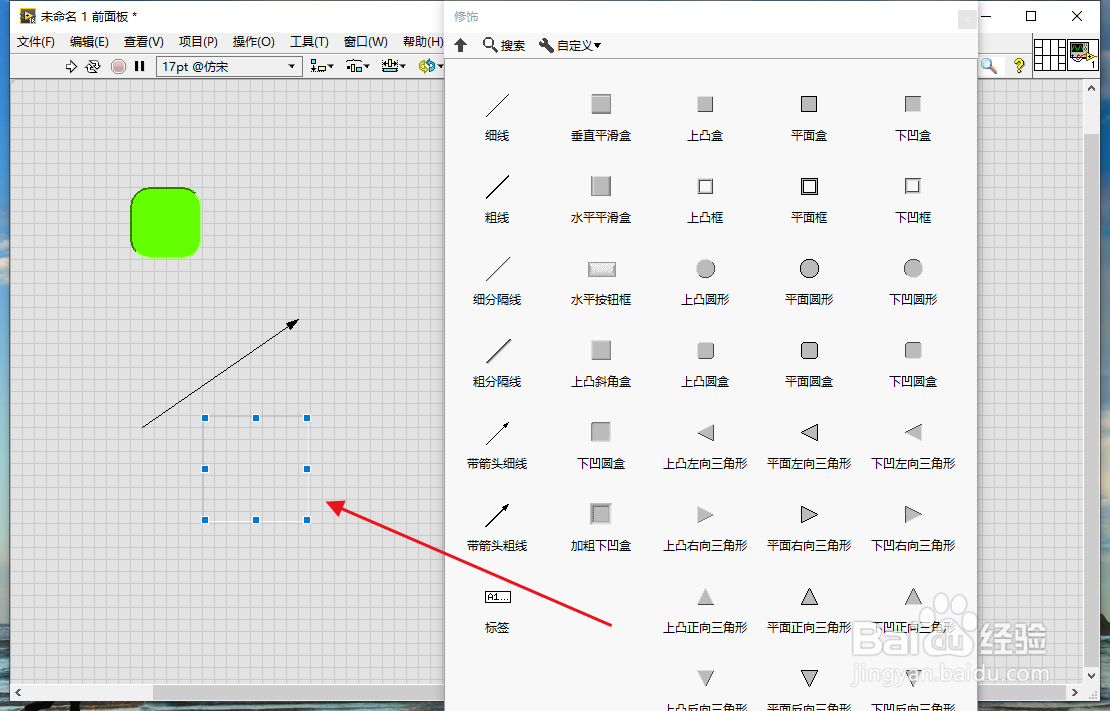Click the Abort Execution stop button
The image size is (1110, 711).
pos(118,67)
